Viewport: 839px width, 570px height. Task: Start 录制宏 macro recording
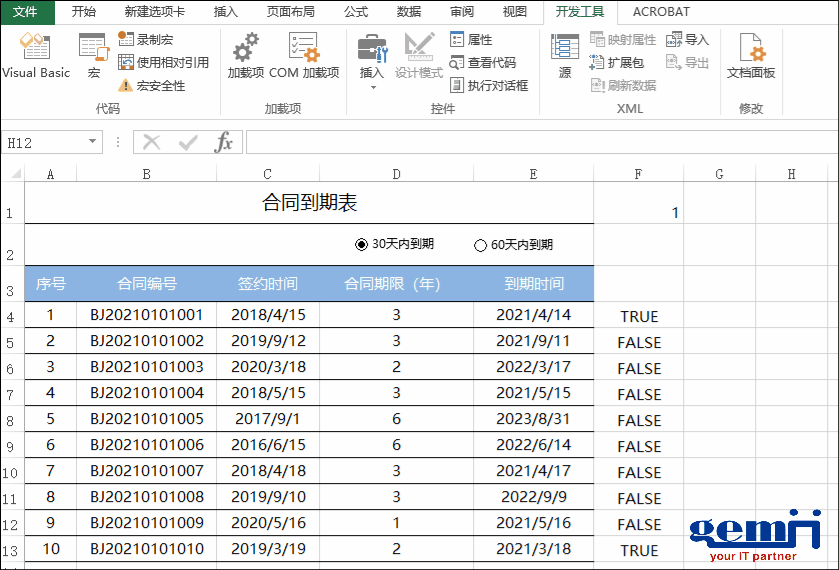pos(146,39)
